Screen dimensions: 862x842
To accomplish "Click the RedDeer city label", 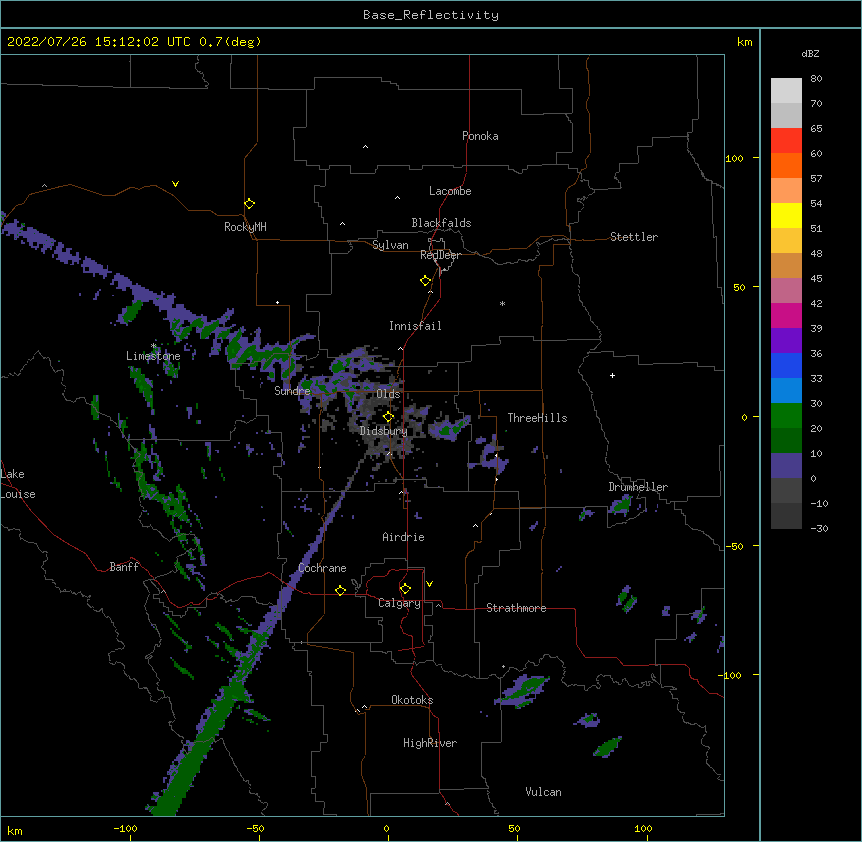I will (x=440, y=255).
